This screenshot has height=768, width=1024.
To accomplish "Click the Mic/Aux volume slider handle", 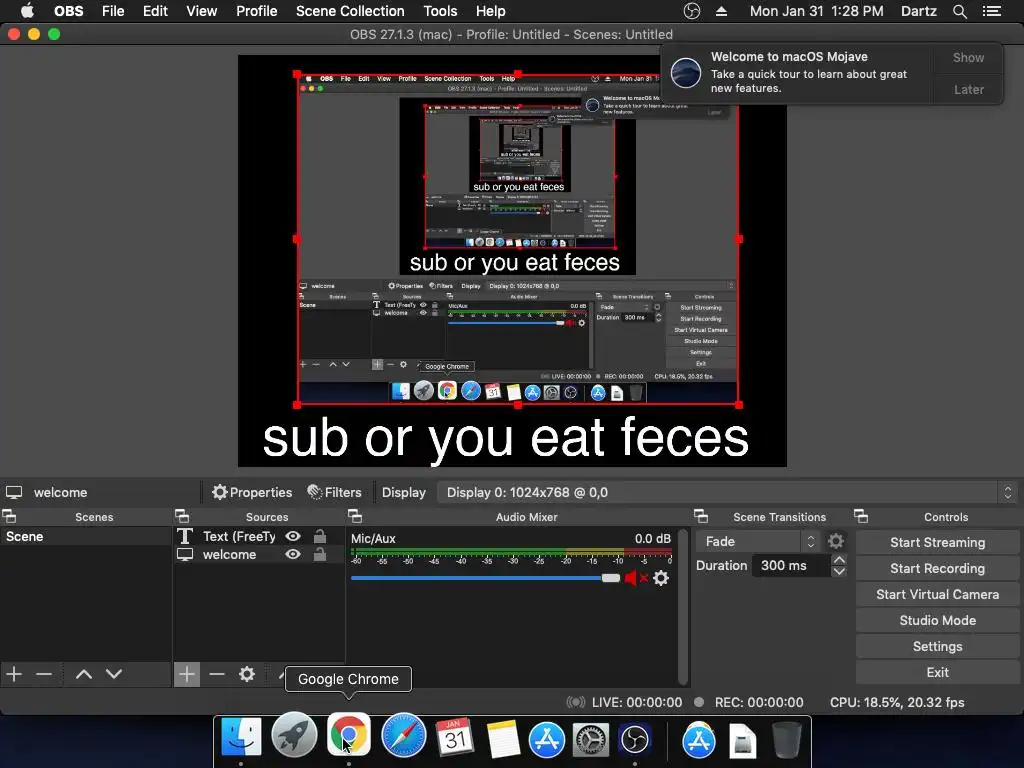I will [611, 578].
